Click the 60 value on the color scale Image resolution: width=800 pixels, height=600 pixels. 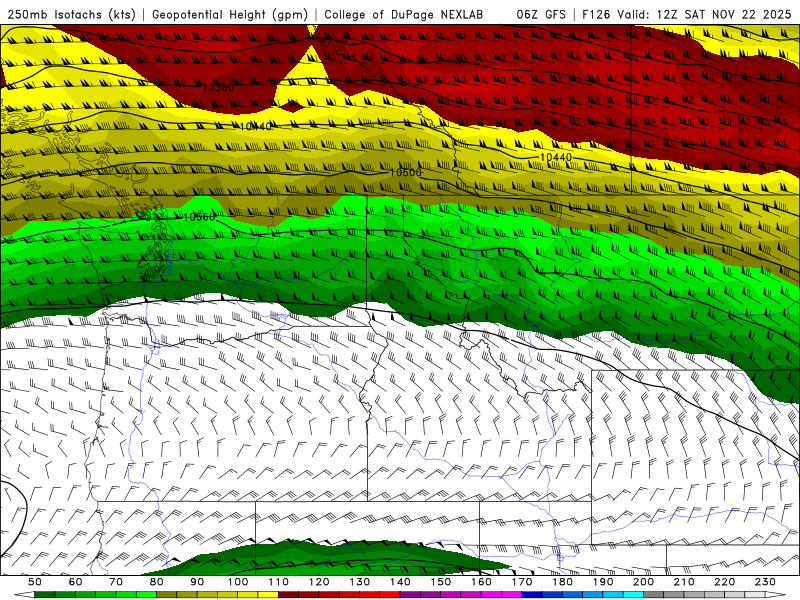tap(76, 582)
